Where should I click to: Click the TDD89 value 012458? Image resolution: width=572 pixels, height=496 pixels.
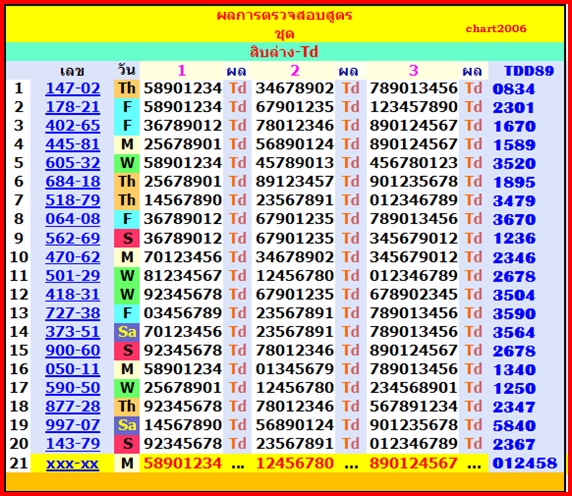tap(525, 463)
